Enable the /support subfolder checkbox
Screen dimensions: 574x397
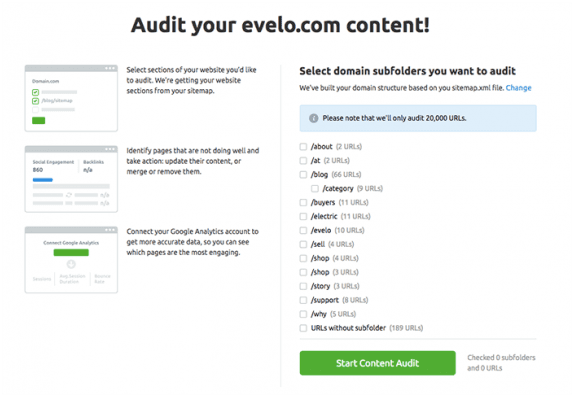coord(303,300)
